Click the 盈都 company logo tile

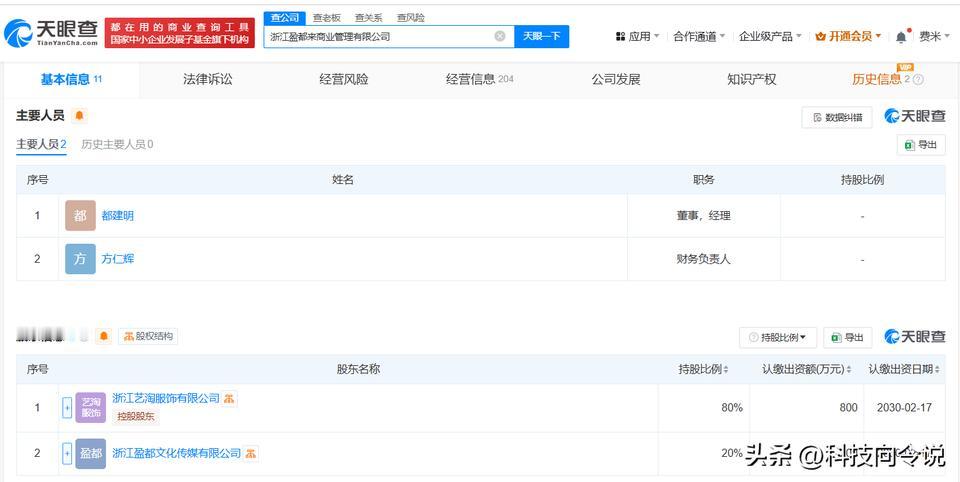(91, 454)
